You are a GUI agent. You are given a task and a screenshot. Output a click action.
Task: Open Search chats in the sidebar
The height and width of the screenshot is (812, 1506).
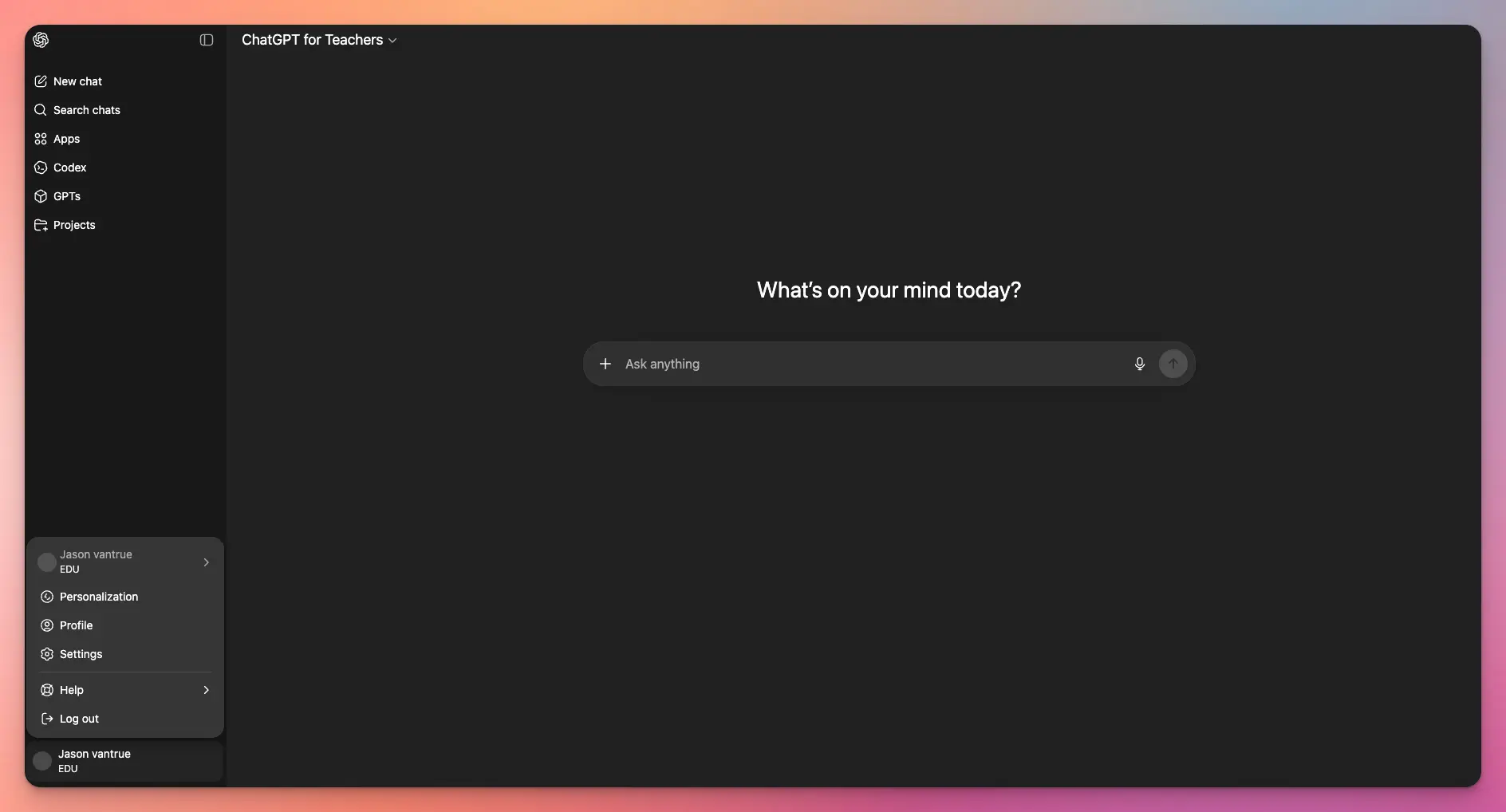point(125,110)
